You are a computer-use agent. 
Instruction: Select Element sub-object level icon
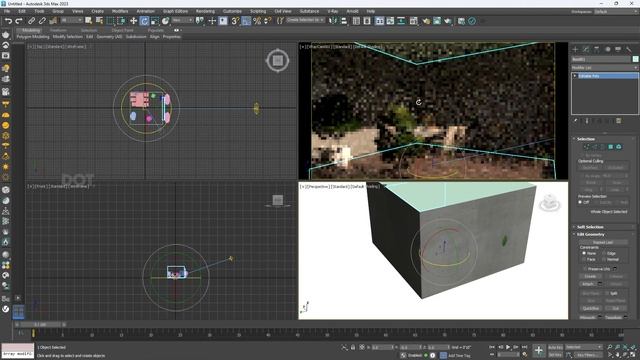click(x=619, y=147)
